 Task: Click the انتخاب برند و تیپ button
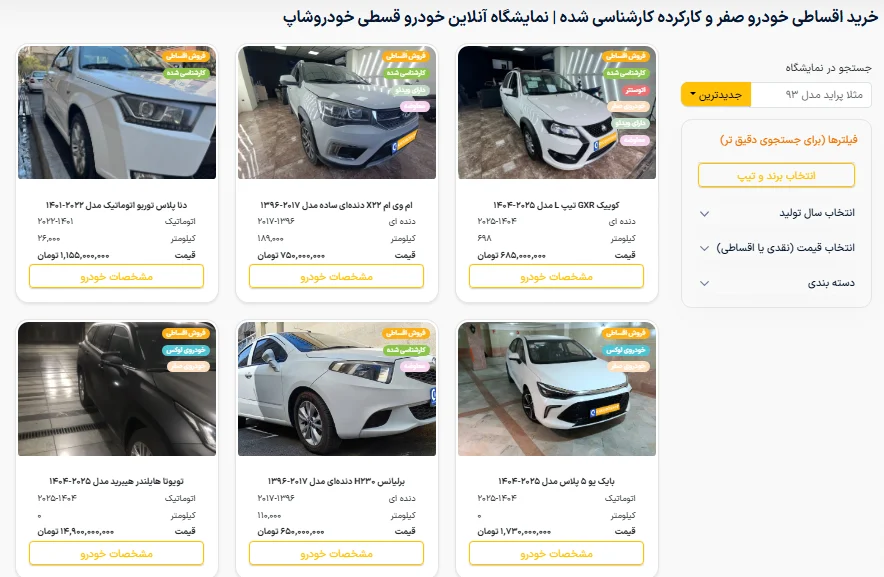776,175
